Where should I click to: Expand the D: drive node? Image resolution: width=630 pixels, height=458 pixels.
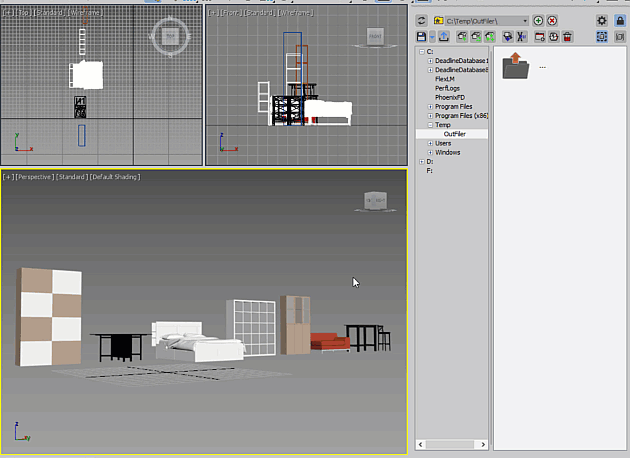[x=421, y=162]
